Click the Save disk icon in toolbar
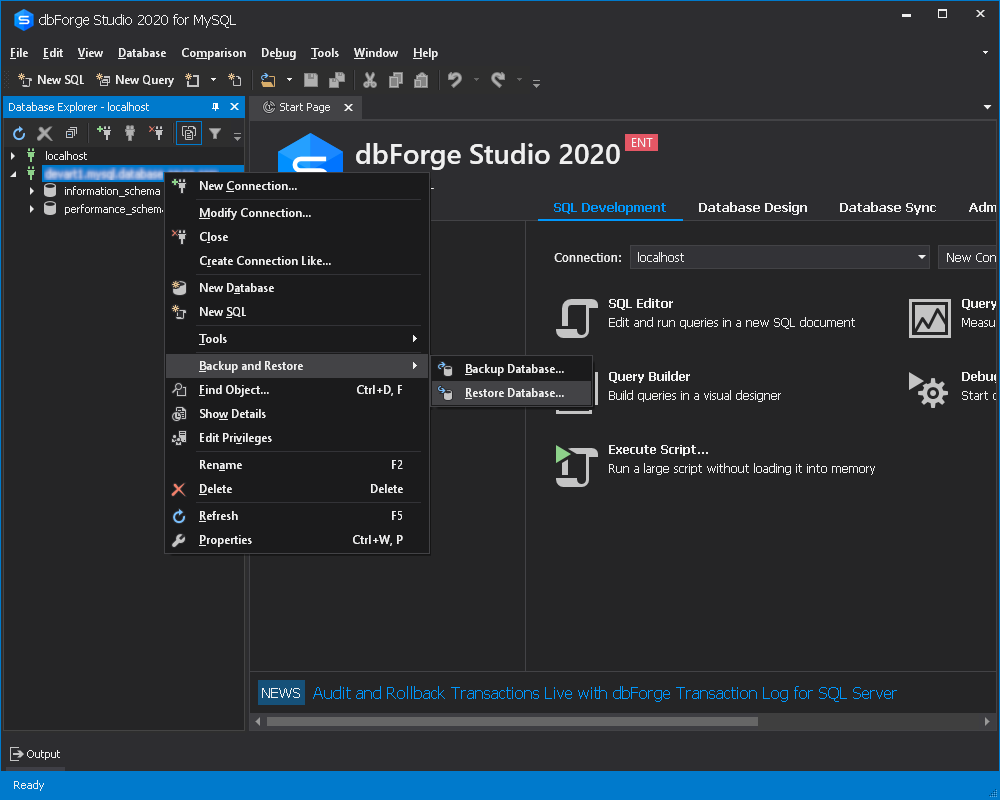The width and height of the screenshot is (1000, 800). click(311, 80)
